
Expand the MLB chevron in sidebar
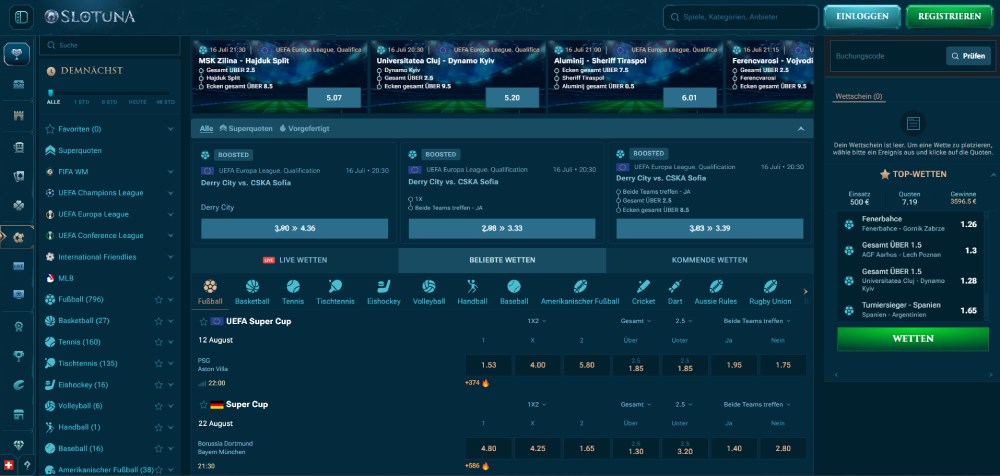coord(170,278)
